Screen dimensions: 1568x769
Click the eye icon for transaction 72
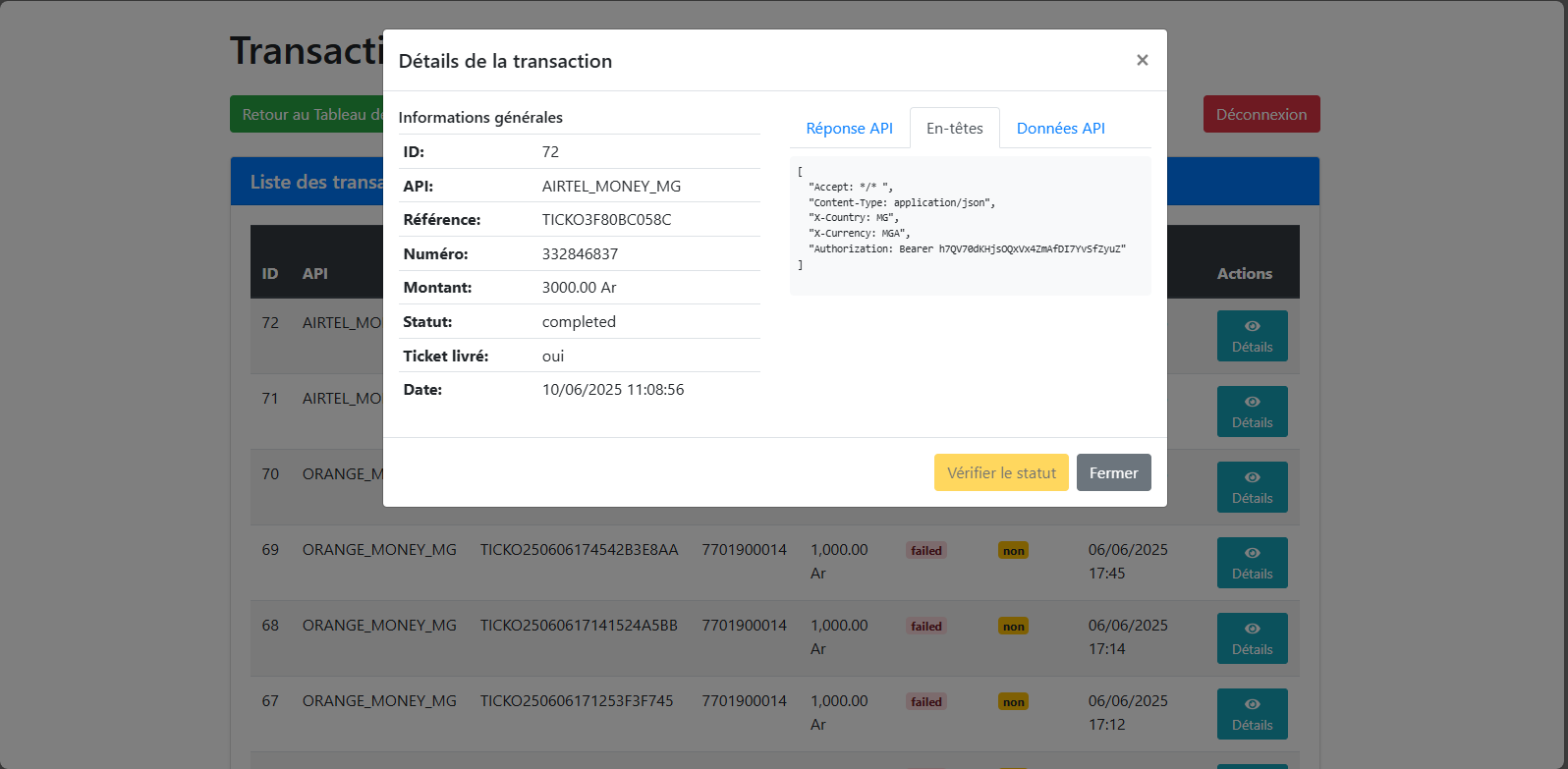1252,326
